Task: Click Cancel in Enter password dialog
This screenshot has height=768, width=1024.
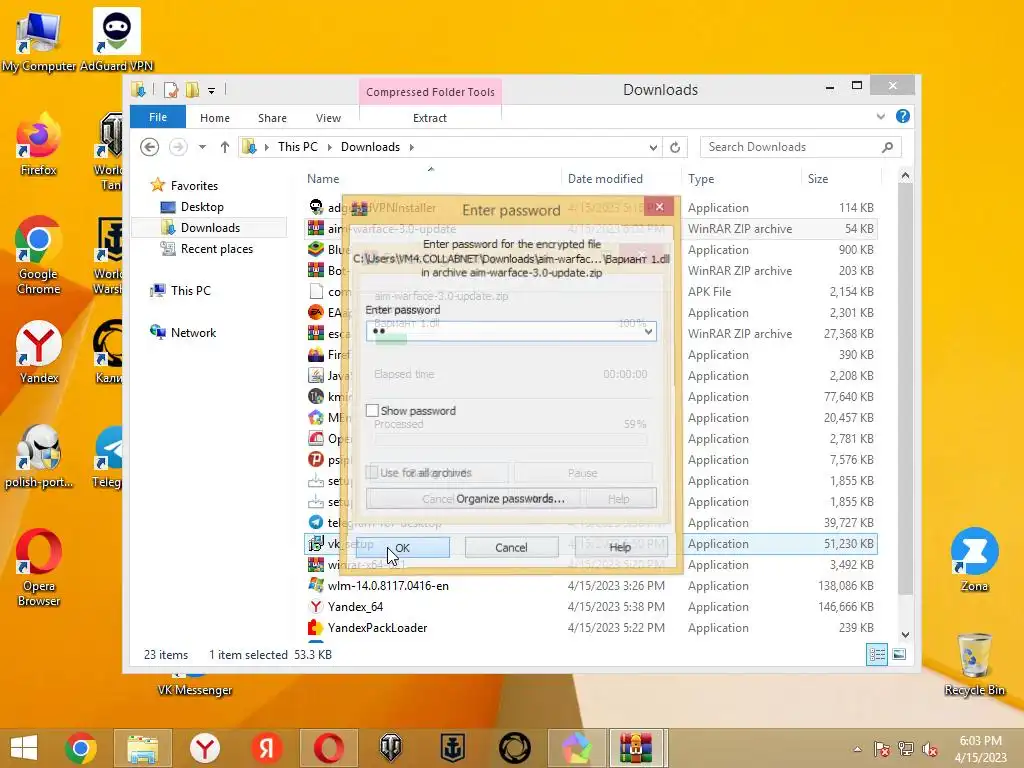Action: click(x=511, y=547)
